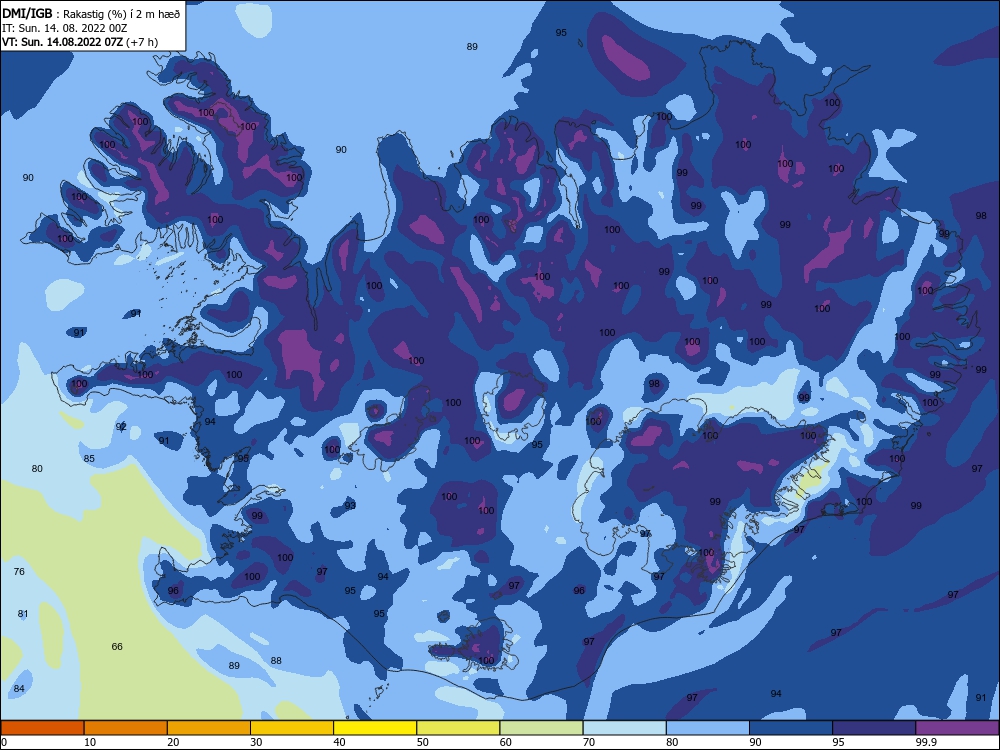This screenshot has height=750, width=1000.
Task: Click the humidity value '84' on the map
Action: [19, 689]
